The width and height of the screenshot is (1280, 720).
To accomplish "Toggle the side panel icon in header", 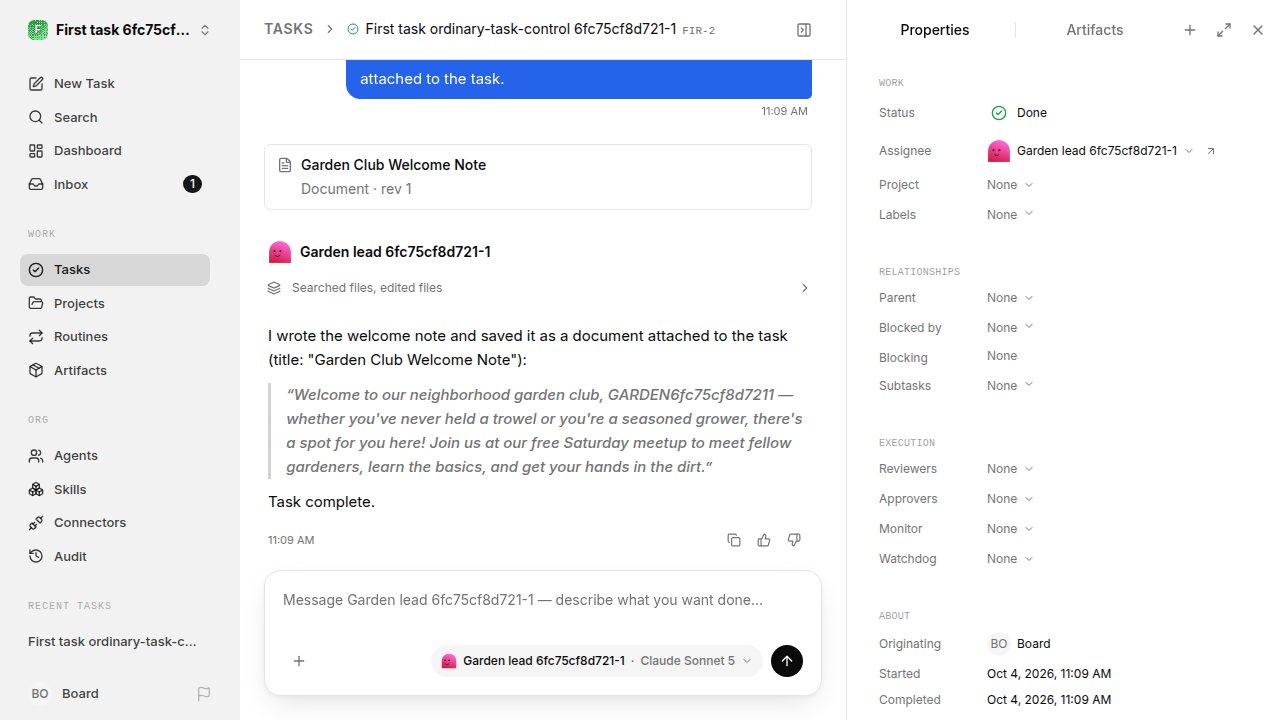I will (x=804, y=30).
